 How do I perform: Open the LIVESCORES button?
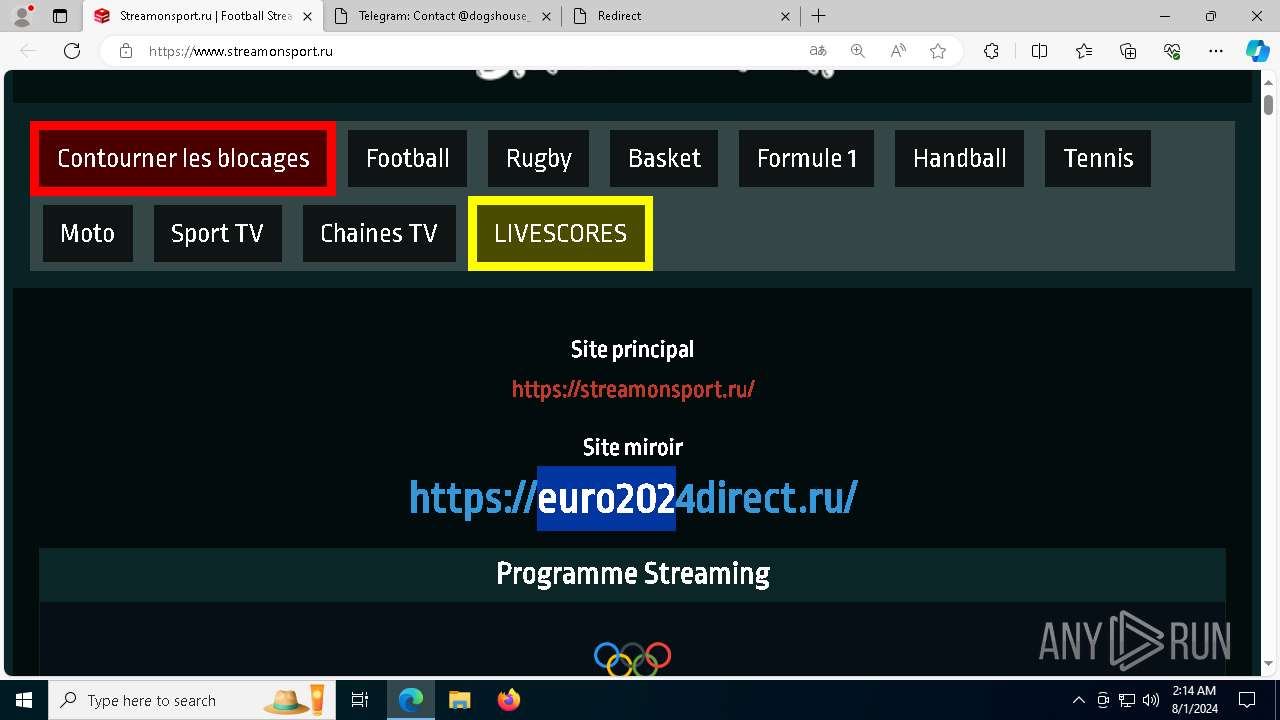click(x=560, y=233)
